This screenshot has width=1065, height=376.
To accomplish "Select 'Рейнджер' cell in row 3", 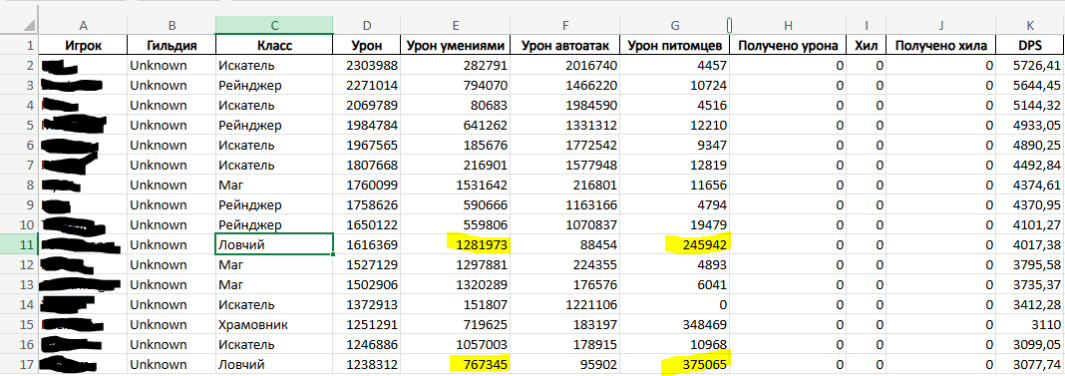I will 274,86.
